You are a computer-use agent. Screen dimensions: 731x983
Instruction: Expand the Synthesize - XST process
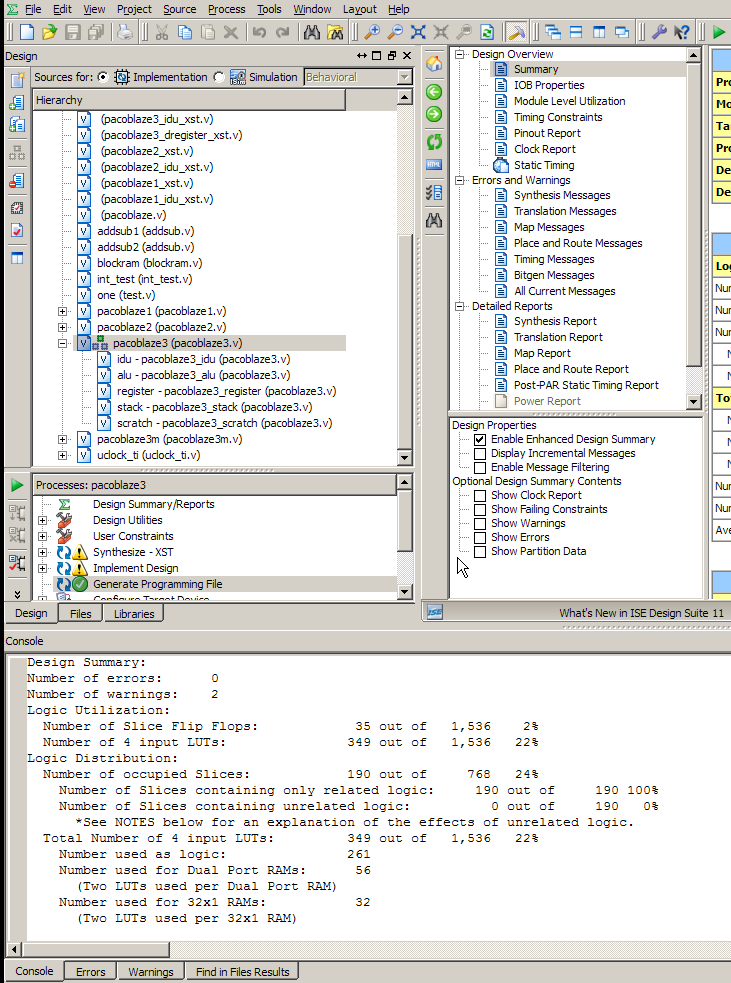pos(42,552)
